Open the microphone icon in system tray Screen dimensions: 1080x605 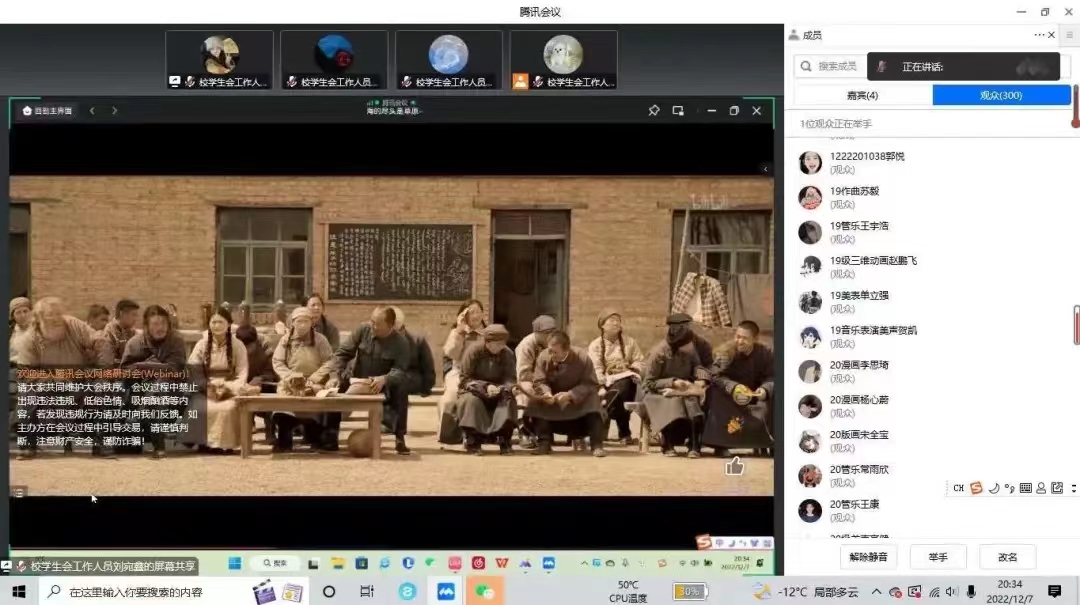pos(971,592)
